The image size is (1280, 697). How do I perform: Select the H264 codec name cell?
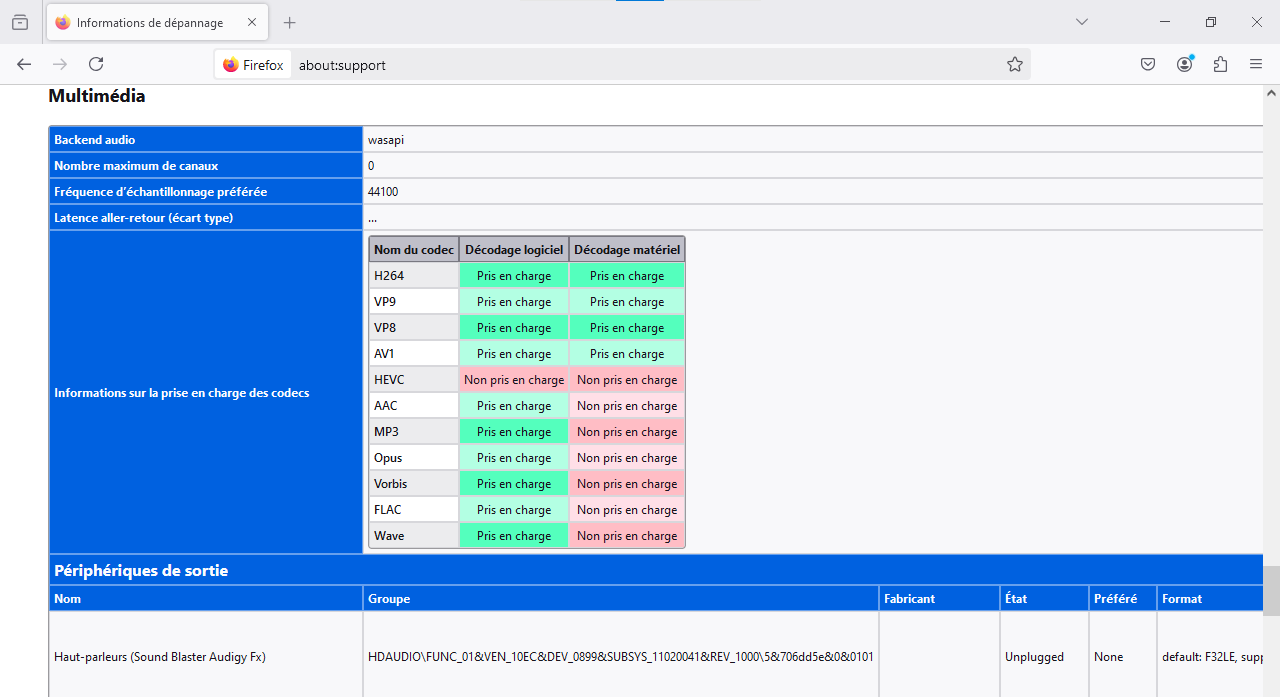[x=414, y=276]
